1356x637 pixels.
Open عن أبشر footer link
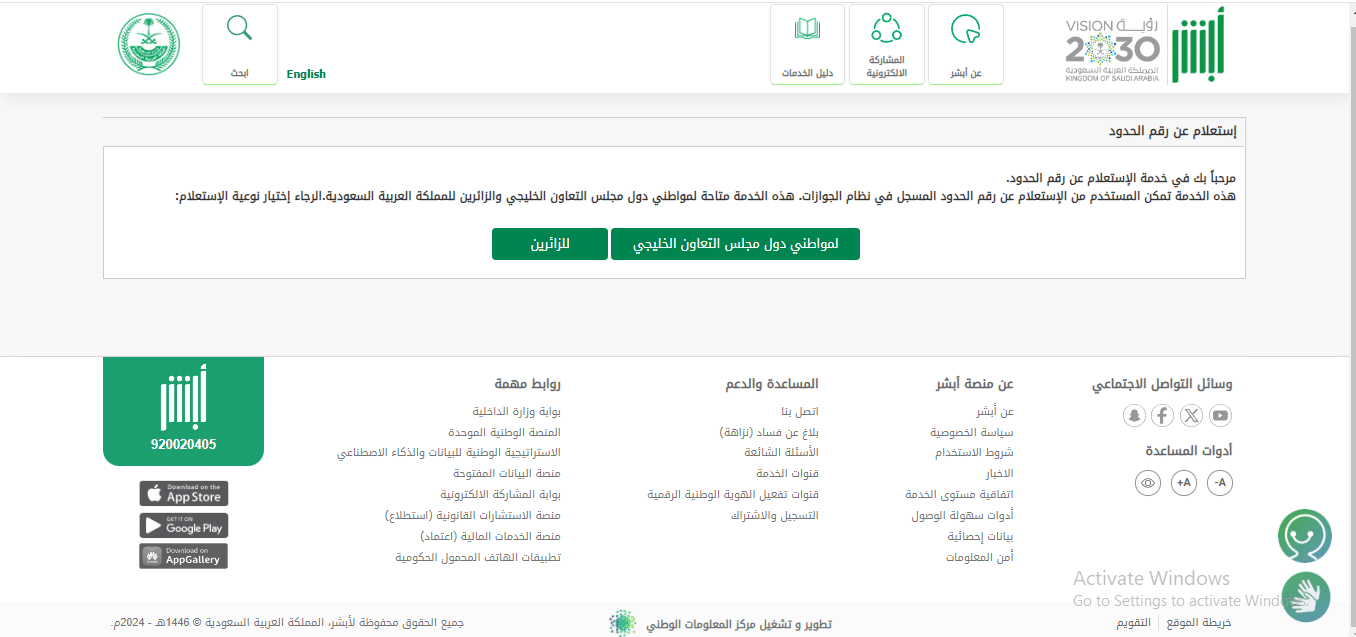995,411
